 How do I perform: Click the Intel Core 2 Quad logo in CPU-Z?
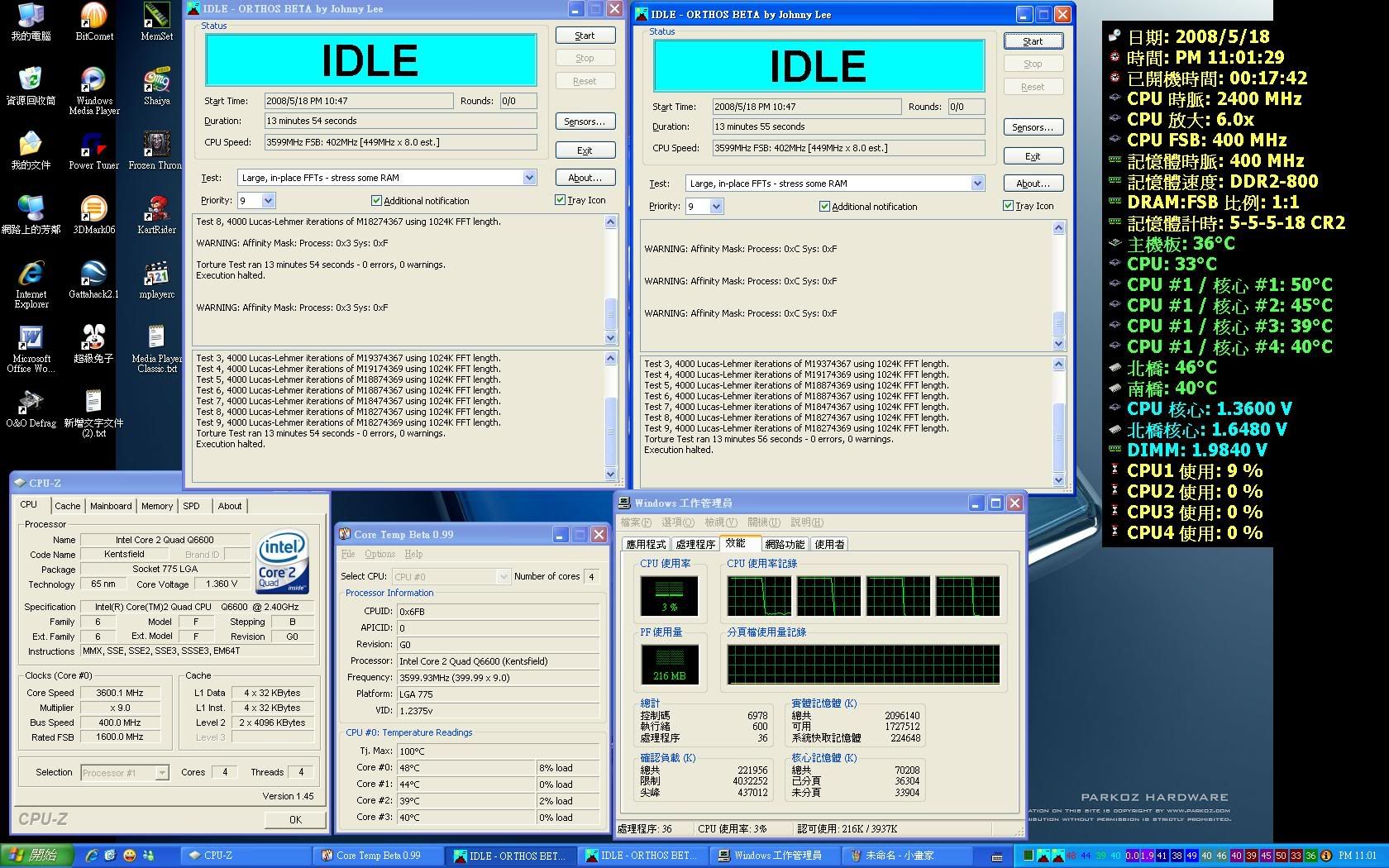coord(283,561)
